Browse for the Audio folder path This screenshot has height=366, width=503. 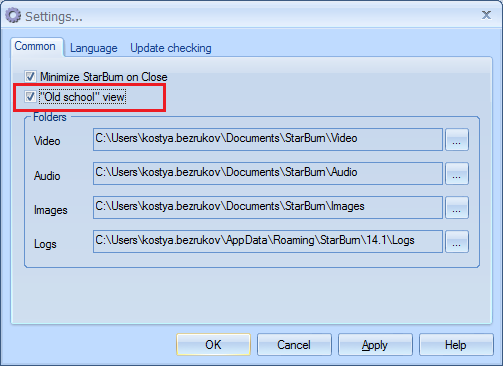457,174
